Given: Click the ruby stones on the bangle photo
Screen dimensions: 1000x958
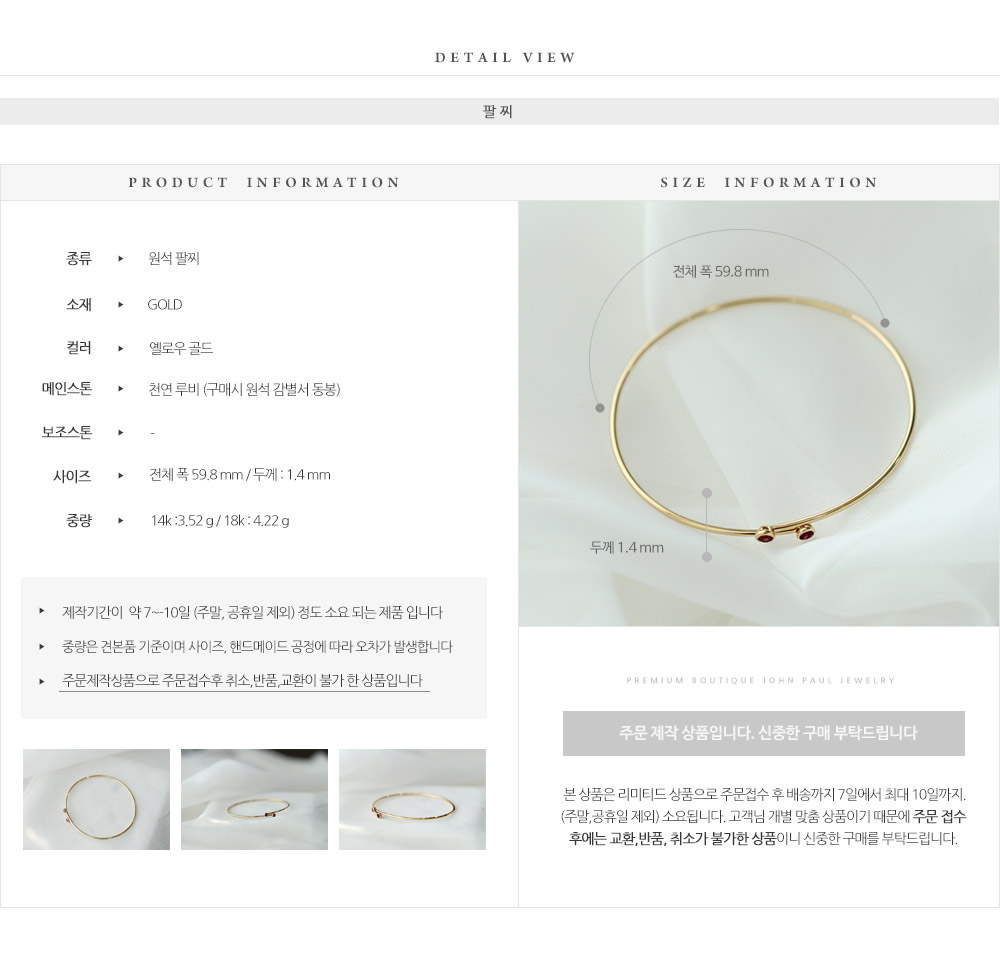Looking at the screenshot, I should (x=786, y=535).
